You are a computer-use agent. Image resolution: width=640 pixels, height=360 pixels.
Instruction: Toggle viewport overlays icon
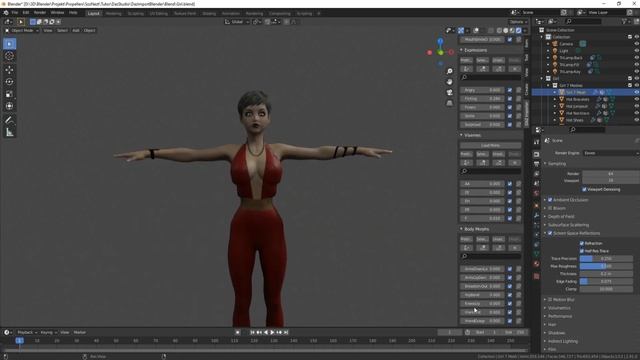coord(476,31)
